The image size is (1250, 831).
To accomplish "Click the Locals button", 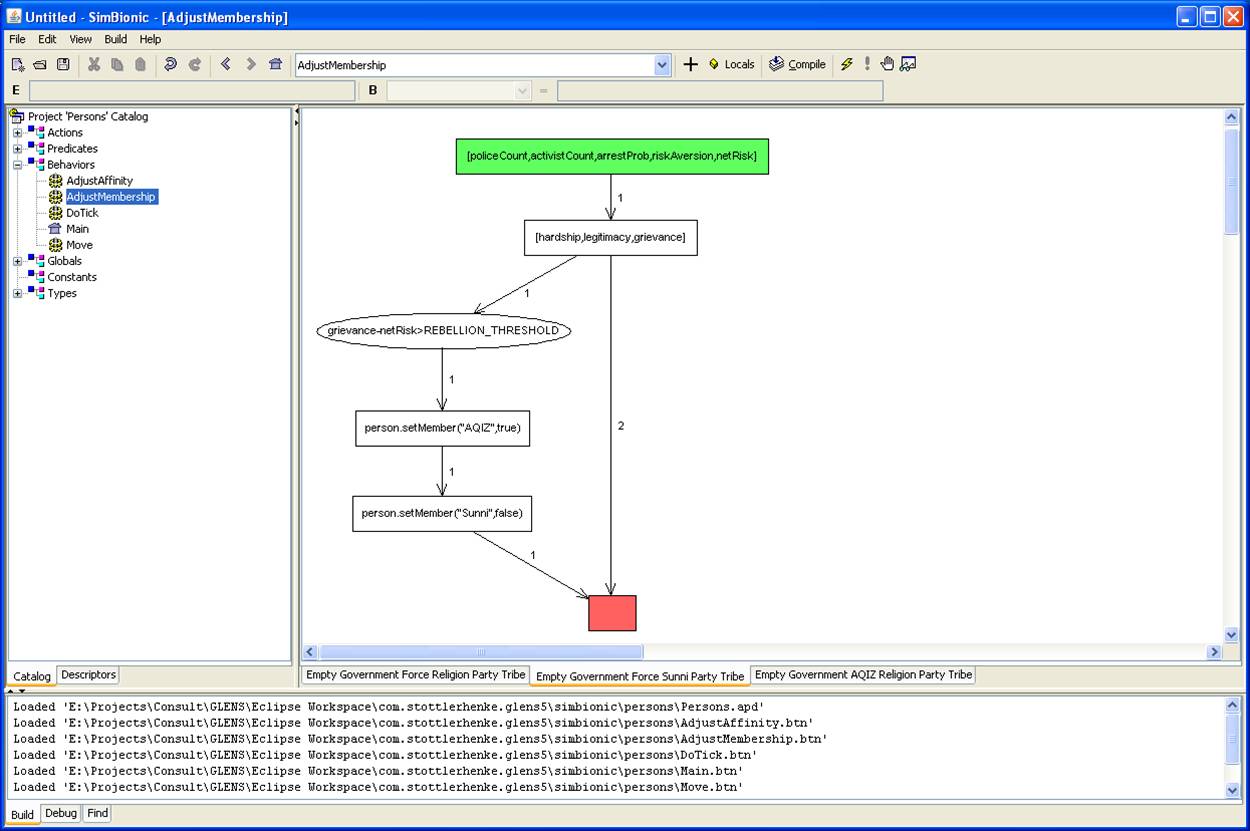I will [x=731, y=64].
